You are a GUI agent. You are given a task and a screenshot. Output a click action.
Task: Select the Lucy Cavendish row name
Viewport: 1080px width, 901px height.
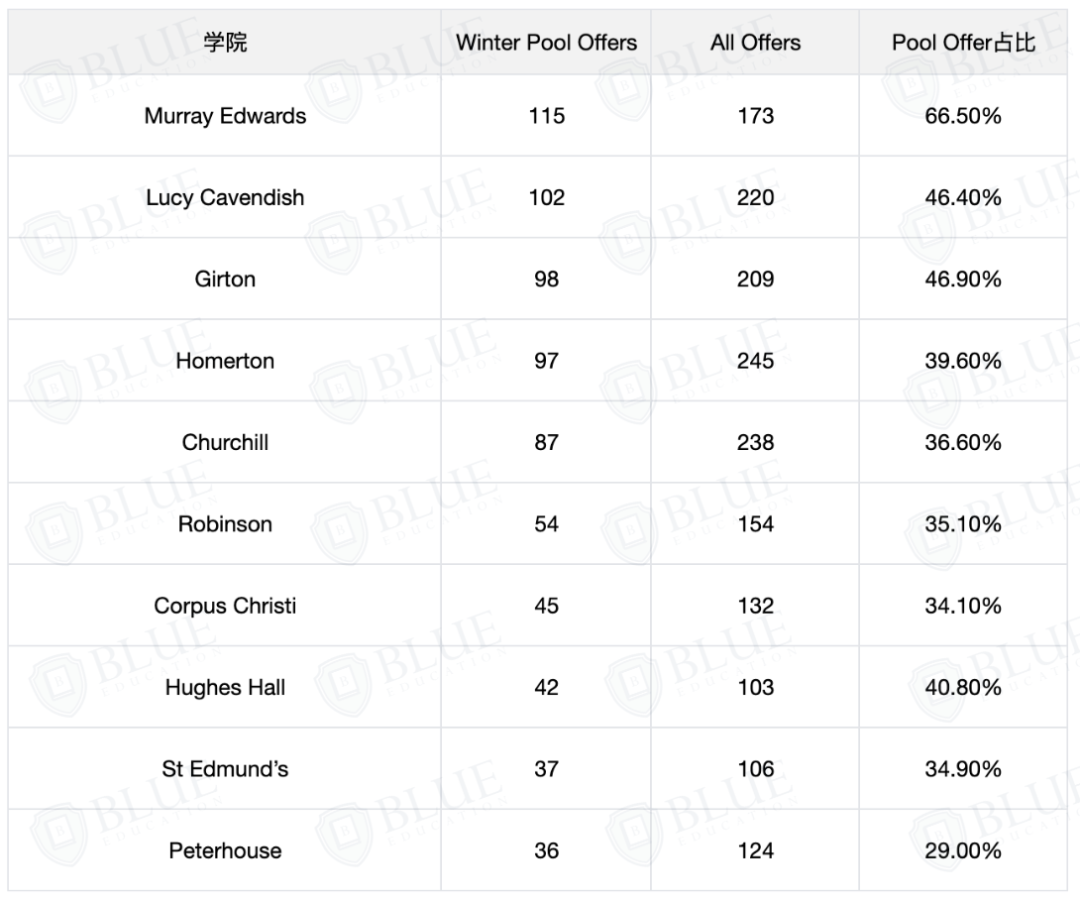pos(225,198)
